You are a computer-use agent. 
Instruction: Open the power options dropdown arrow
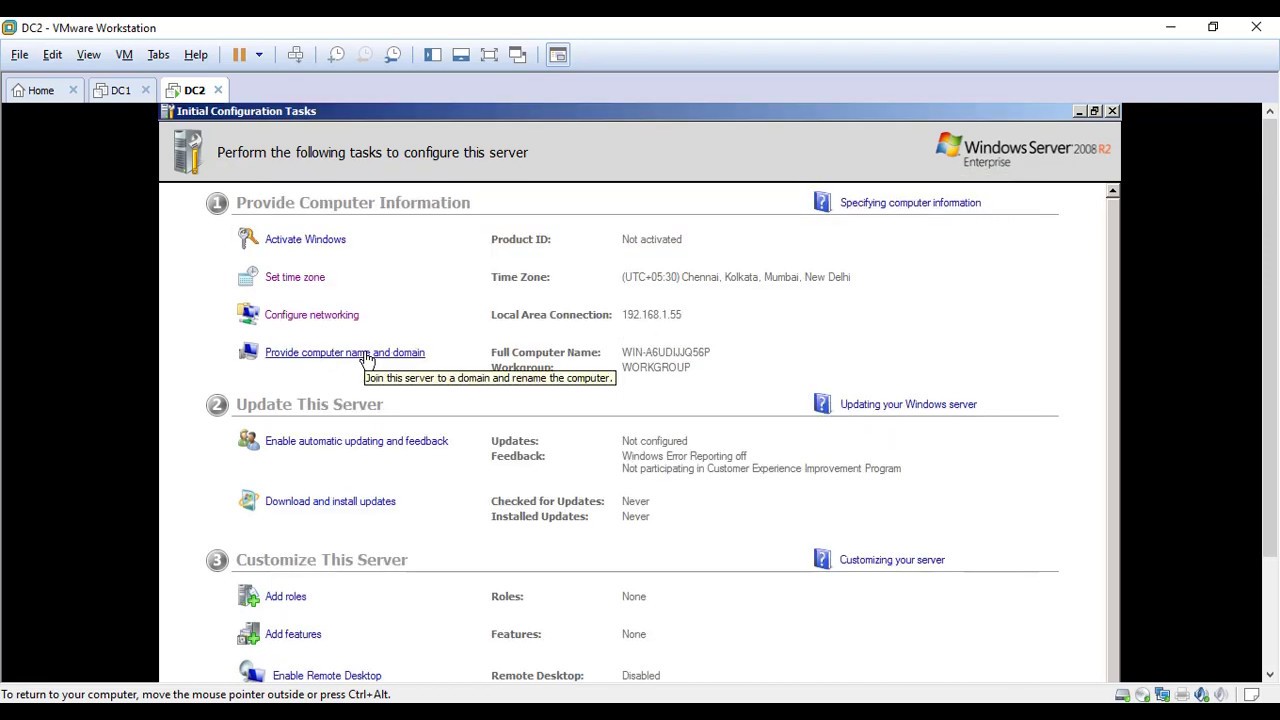click(x=259, y=55)
